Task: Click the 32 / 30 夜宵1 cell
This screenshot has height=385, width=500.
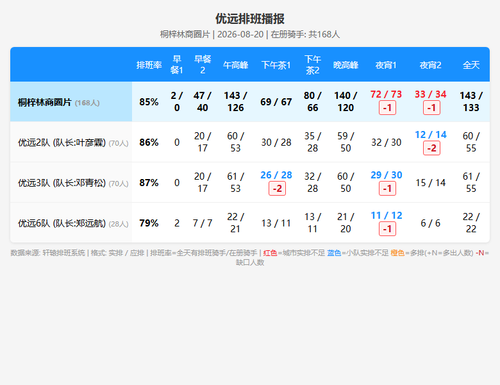Action: click(386, 142)
